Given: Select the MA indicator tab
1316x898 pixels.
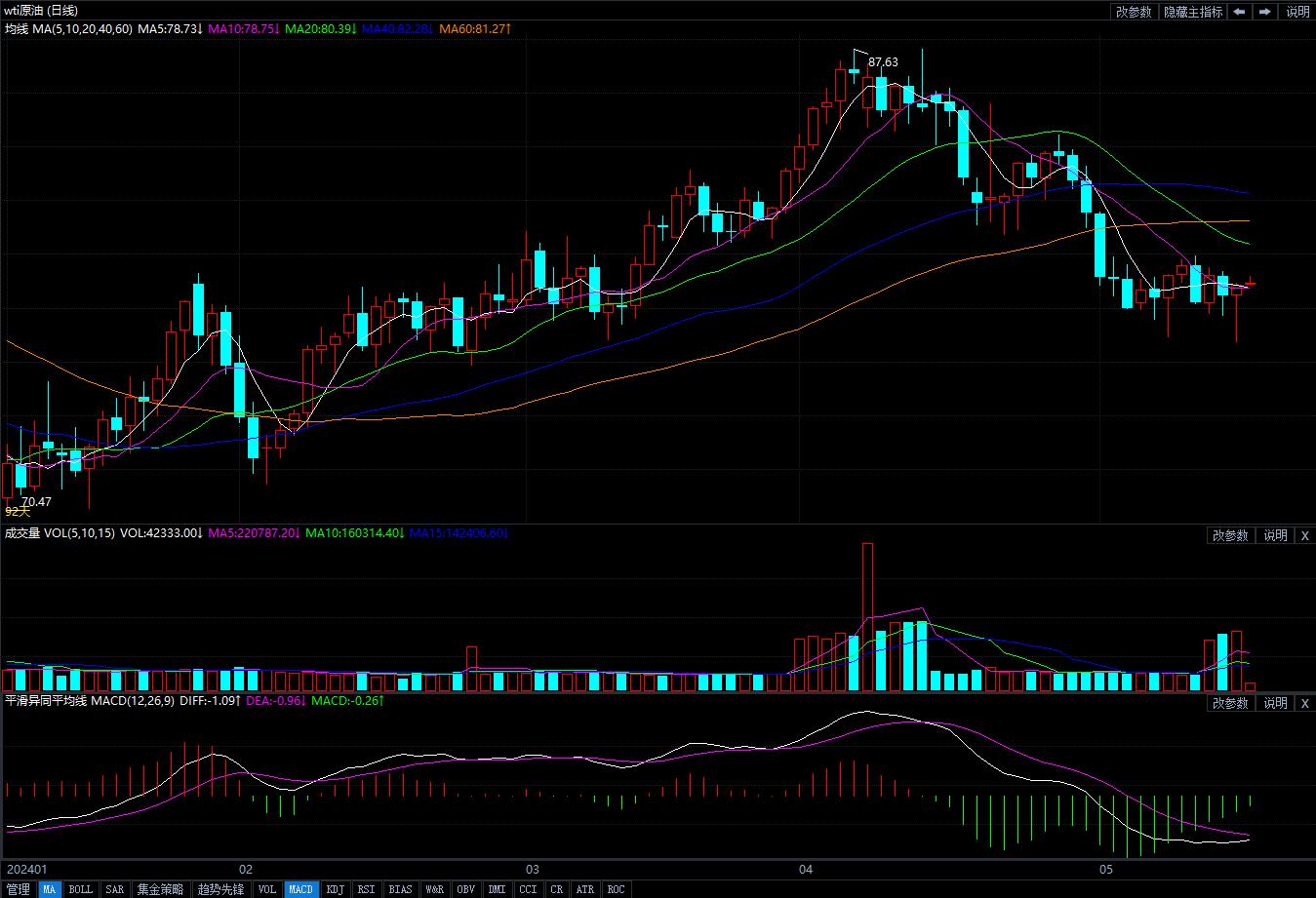Looking at the screenshot, I should click(50, 889).
